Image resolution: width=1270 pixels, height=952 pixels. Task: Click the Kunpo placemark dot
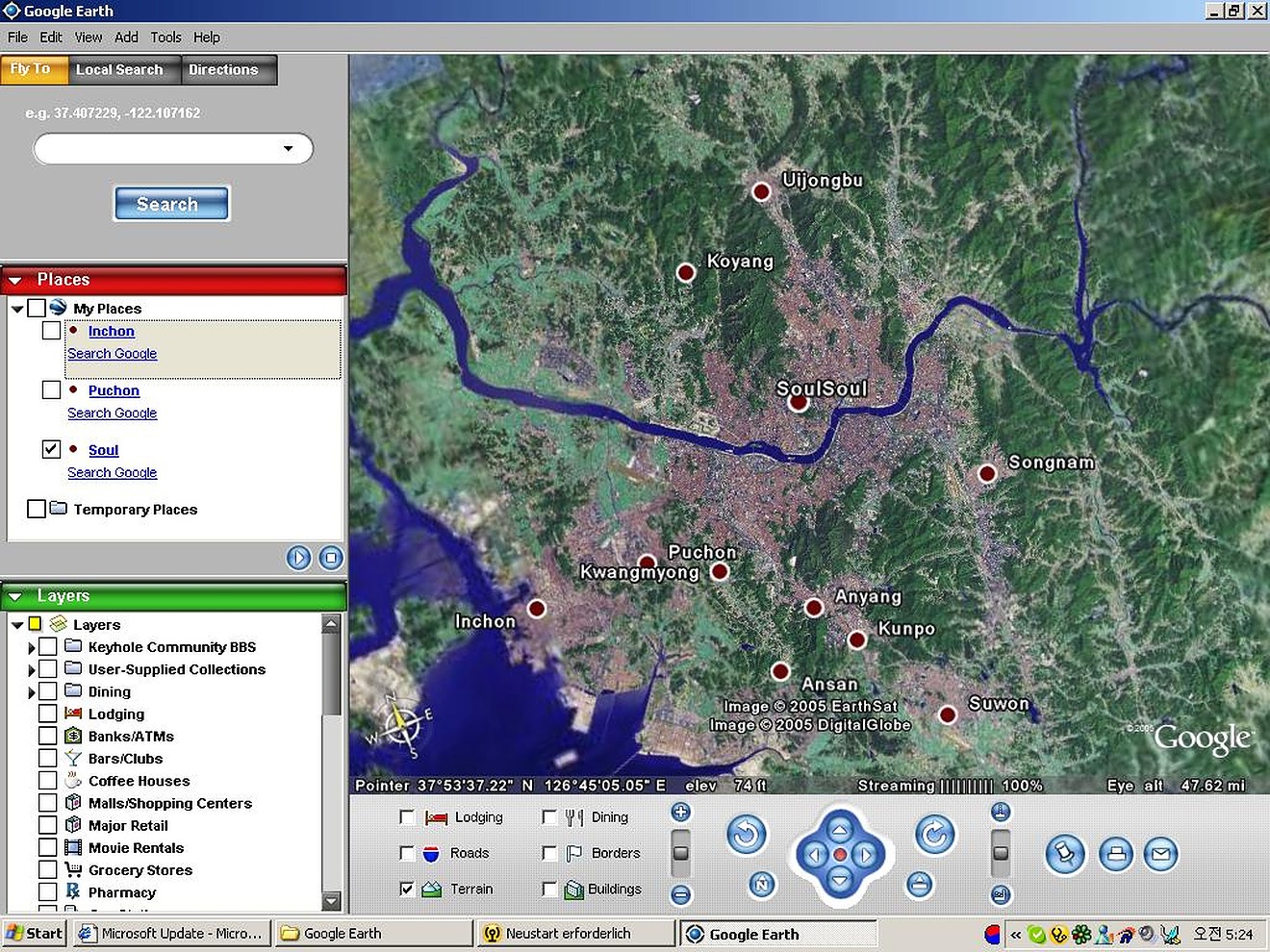857,639
